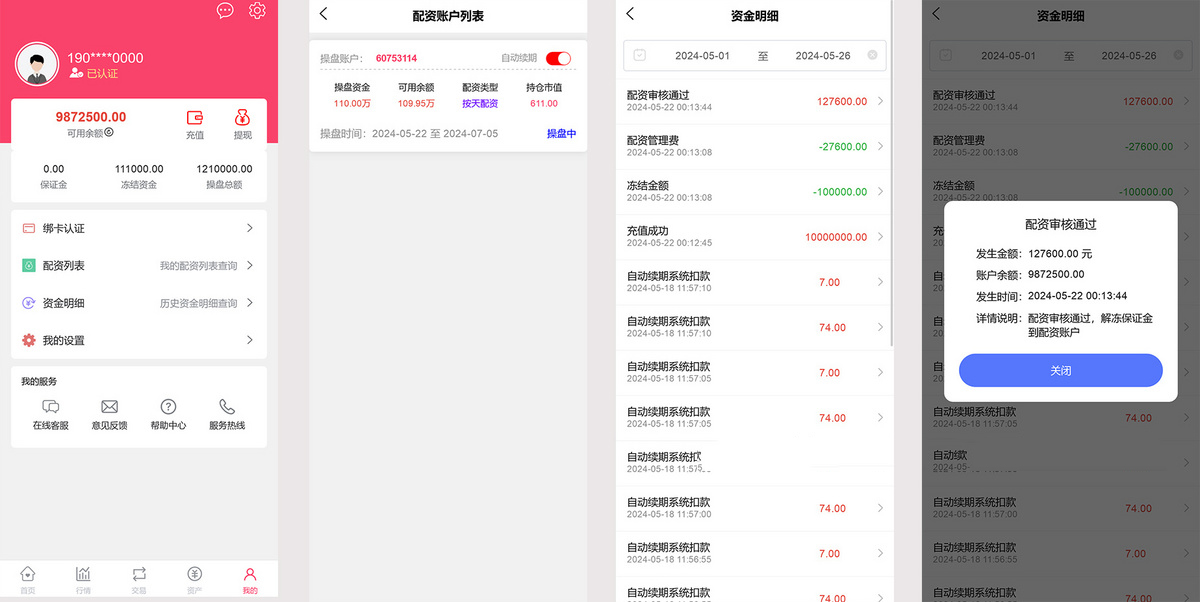Open the settings gear icon
This screenshot has height=602, width=1200.
257,11
